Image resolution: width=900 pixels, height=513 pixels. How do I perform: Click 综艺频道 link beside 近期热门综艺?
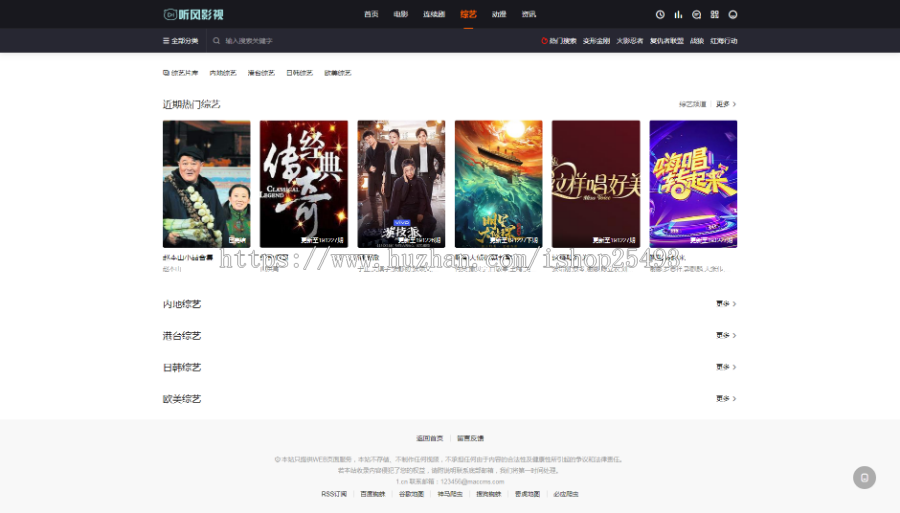pos(692,104)
